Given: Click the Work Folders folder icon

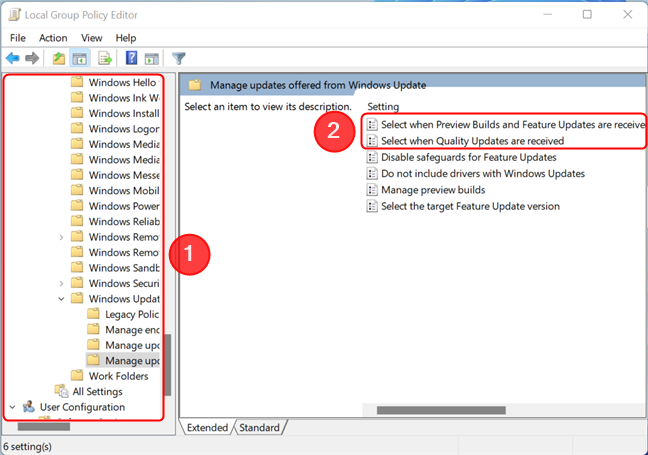Looking at the screenshot, I should (77, 375).
